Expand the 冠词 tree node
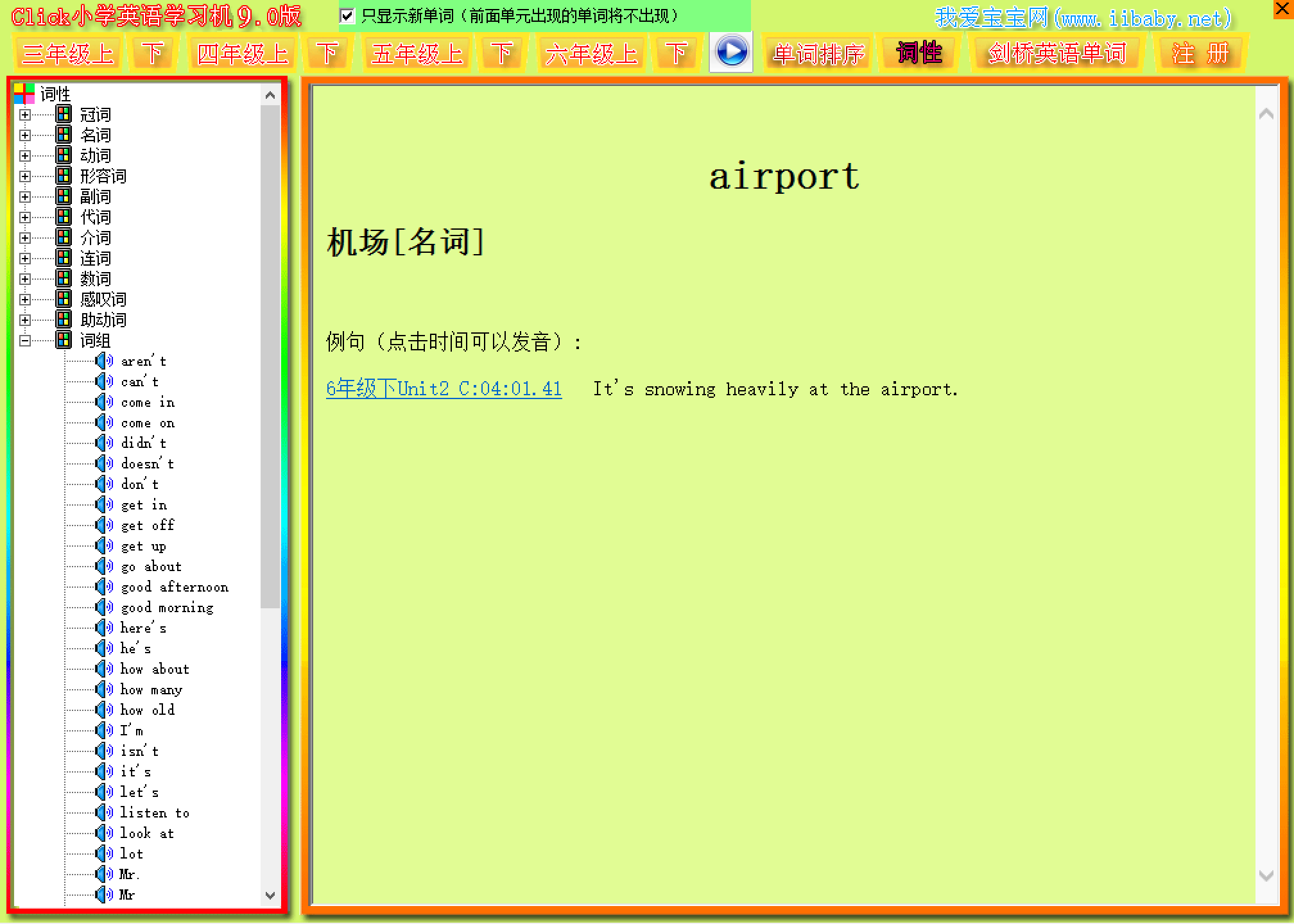 coord(25,115)
